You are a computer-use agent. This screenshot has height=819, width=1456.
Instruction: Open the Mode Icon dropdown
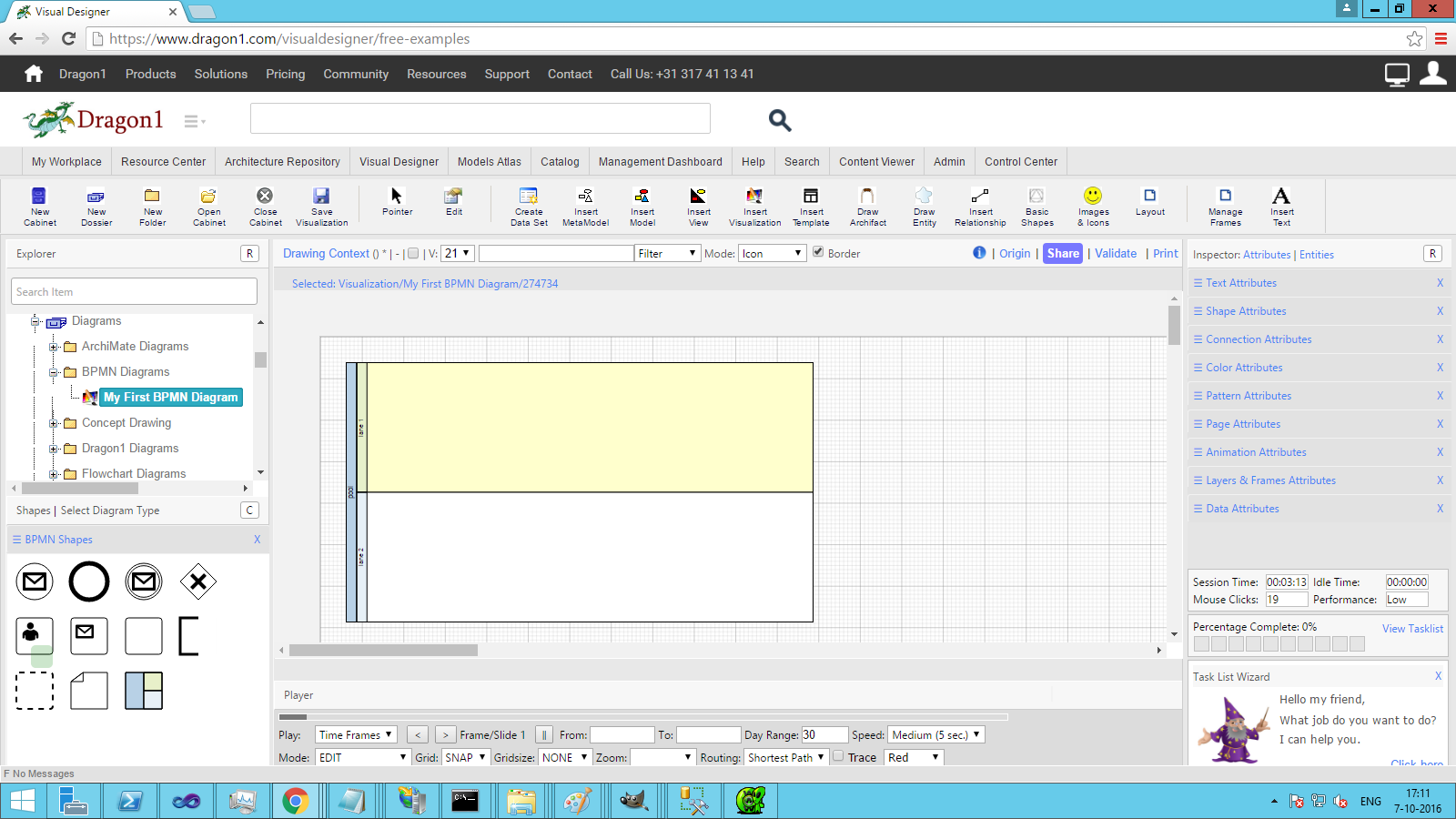coord(772,254)
